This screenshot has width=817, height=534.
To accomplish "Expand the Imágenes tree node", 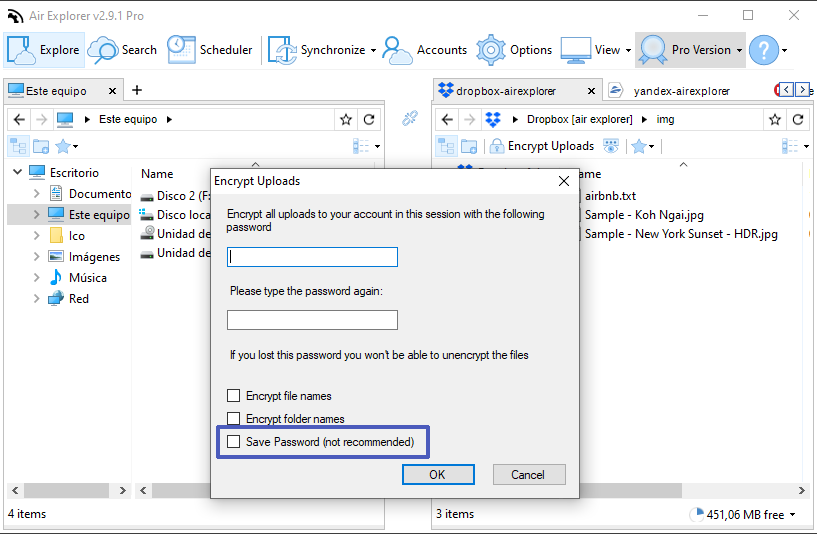I will point(36,256).
